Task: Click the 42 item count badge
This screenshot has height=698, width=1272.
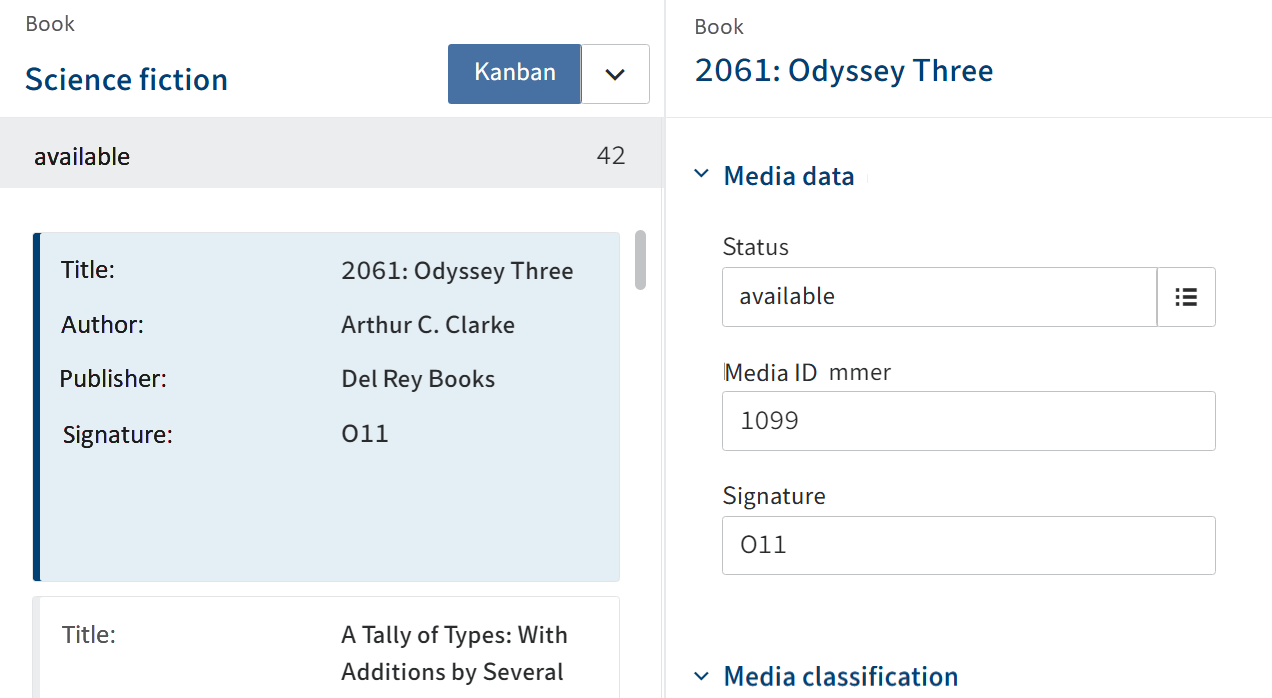Action: click(610, 156)
